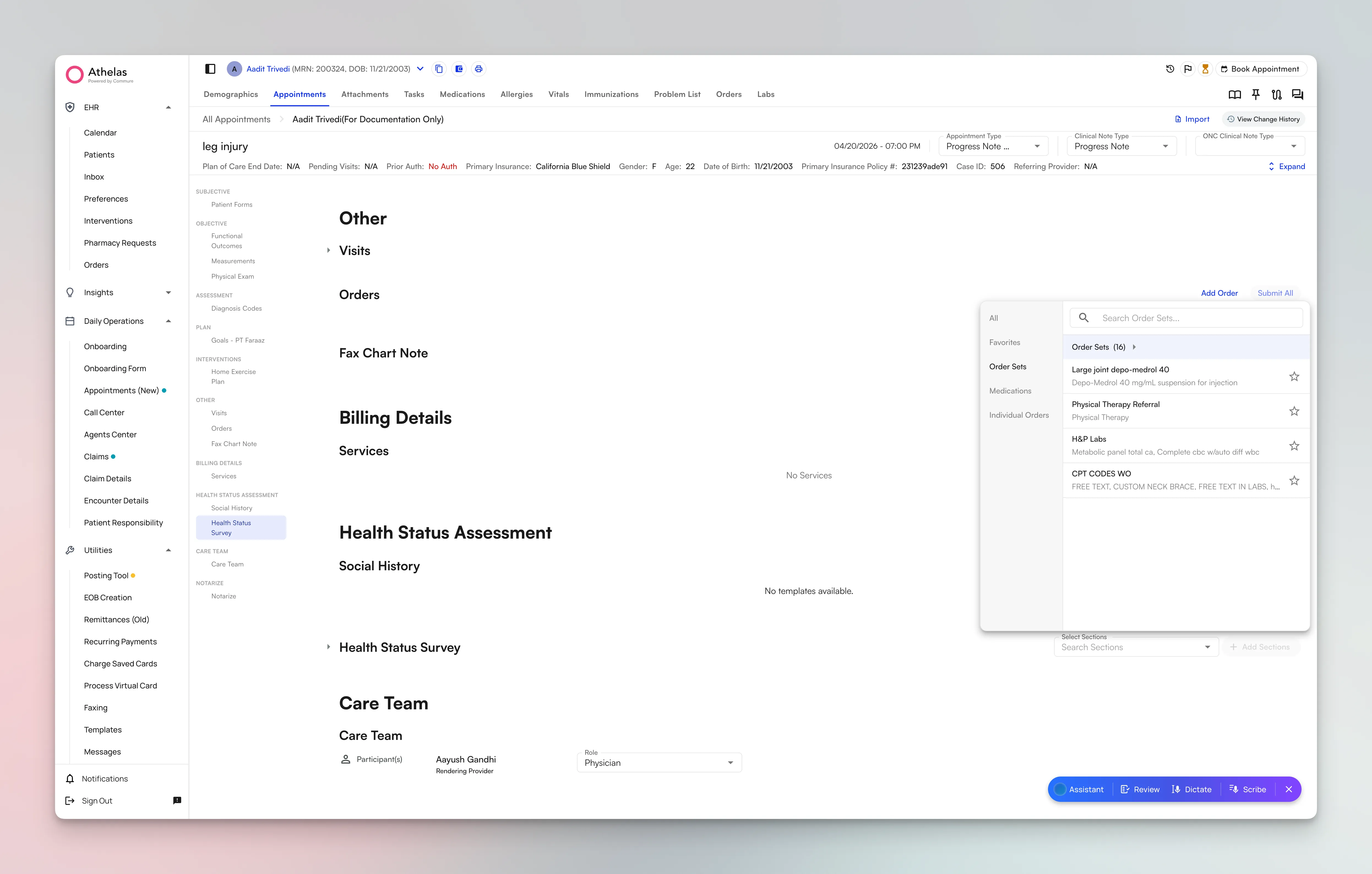Select Individual Orders category
This screenshot has width=1372, height=874.
1019,415
